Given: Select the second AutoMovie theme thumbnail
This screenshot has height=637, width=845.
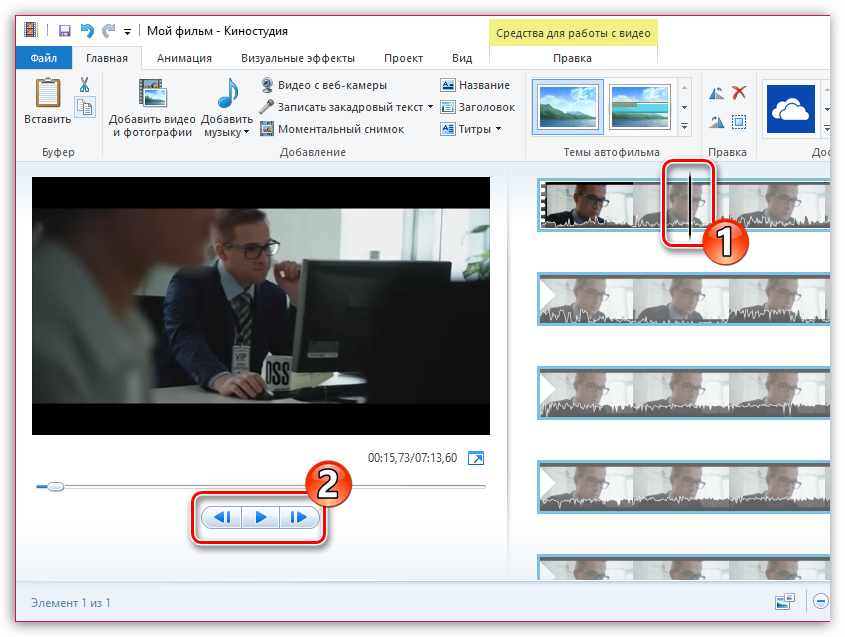Looking at the screenshot, I should [x=640, y=106].
